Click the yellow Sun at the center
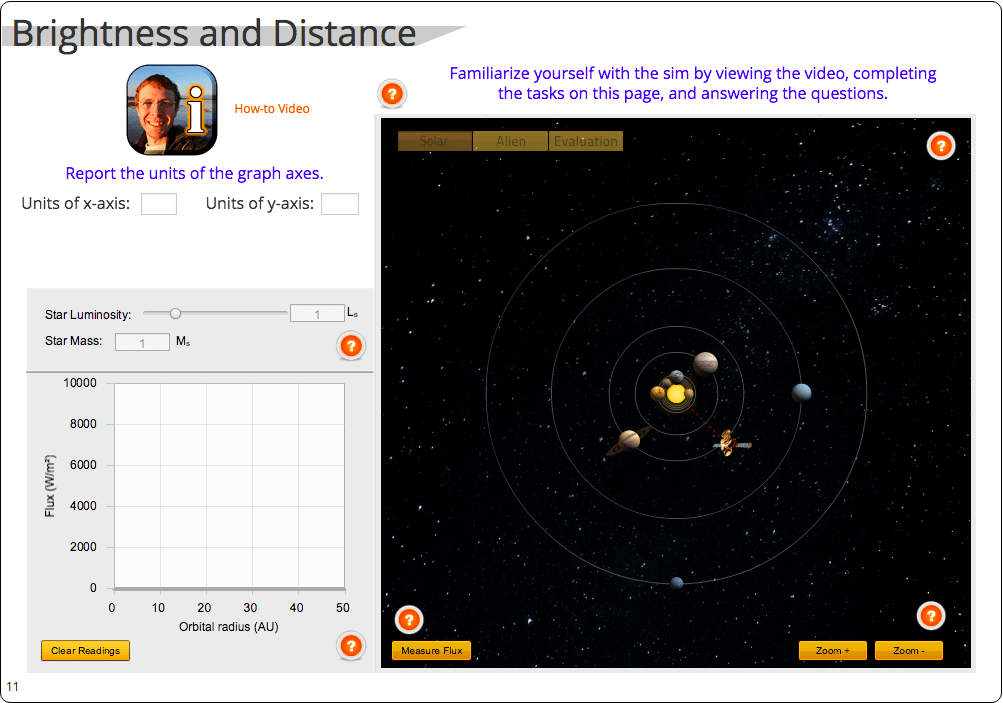Viewport: 1003px width, 703px height. tap(675, 393)
